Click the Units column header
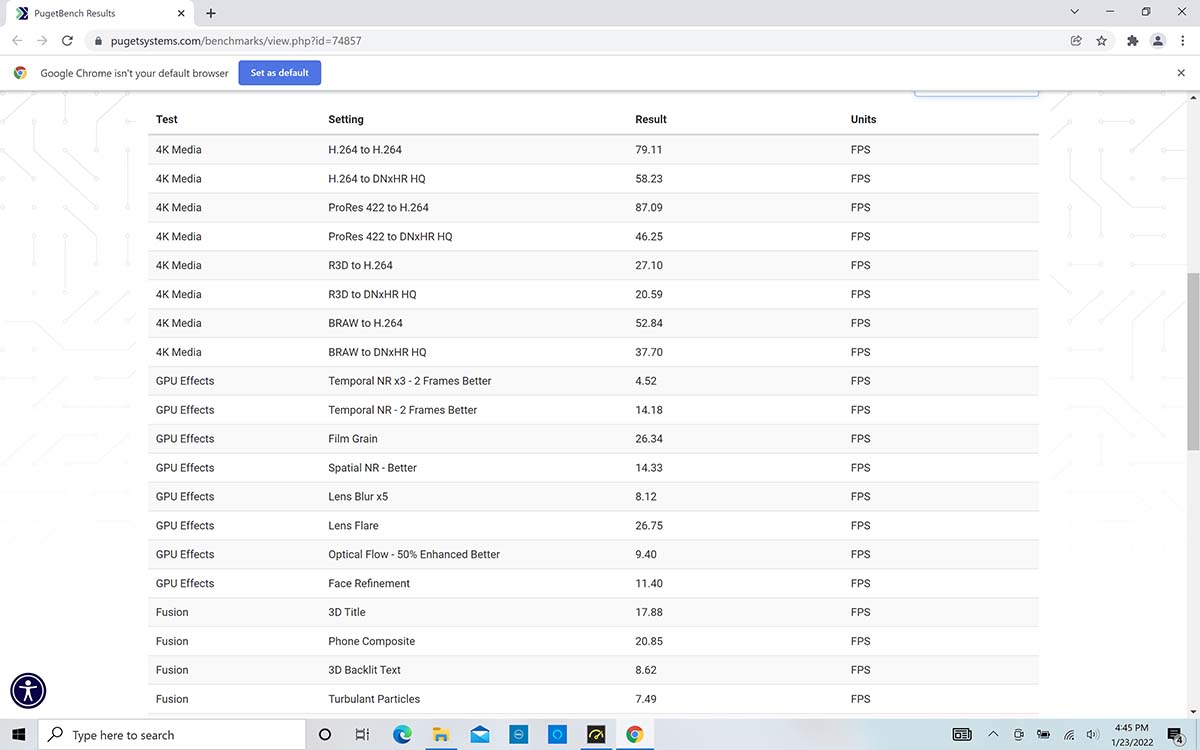Screen dimensions: 1200x750 (863, 119)
